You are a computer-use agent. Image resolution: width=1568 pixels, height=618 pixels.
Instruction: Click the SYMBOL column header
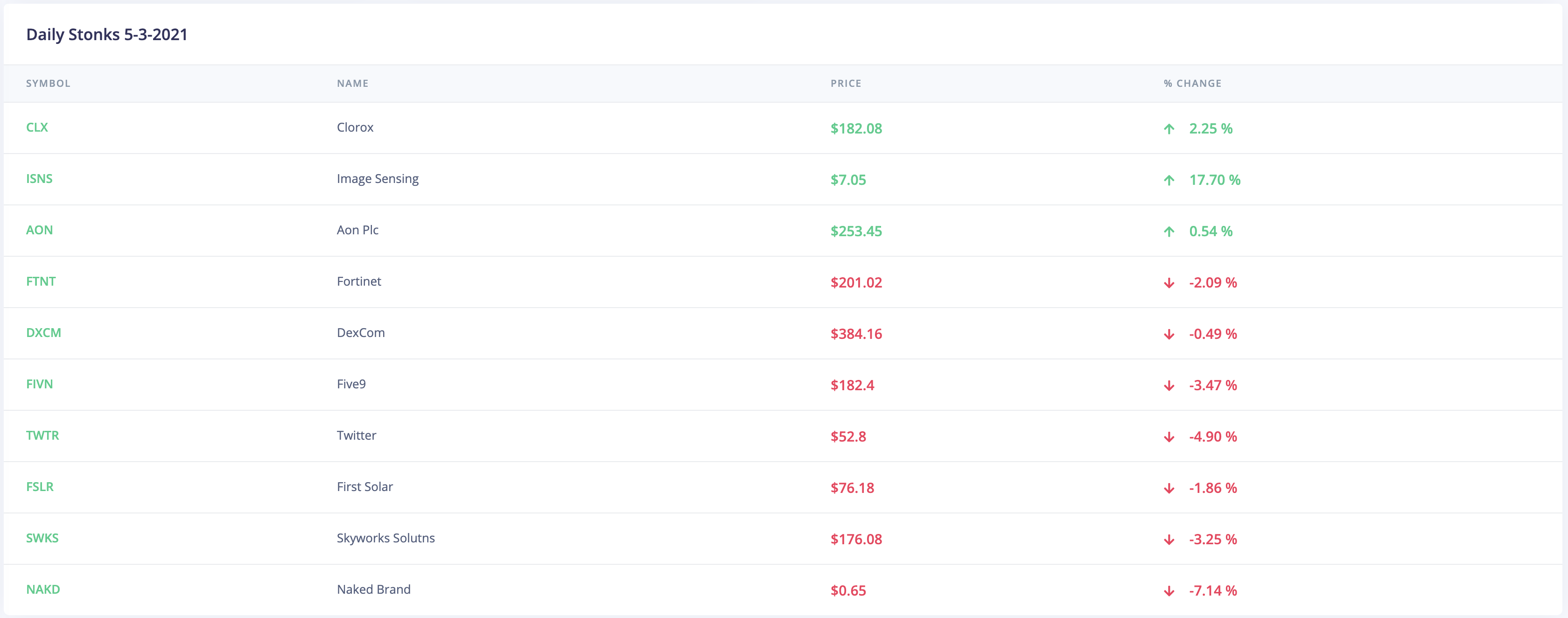tap(48, 84)
